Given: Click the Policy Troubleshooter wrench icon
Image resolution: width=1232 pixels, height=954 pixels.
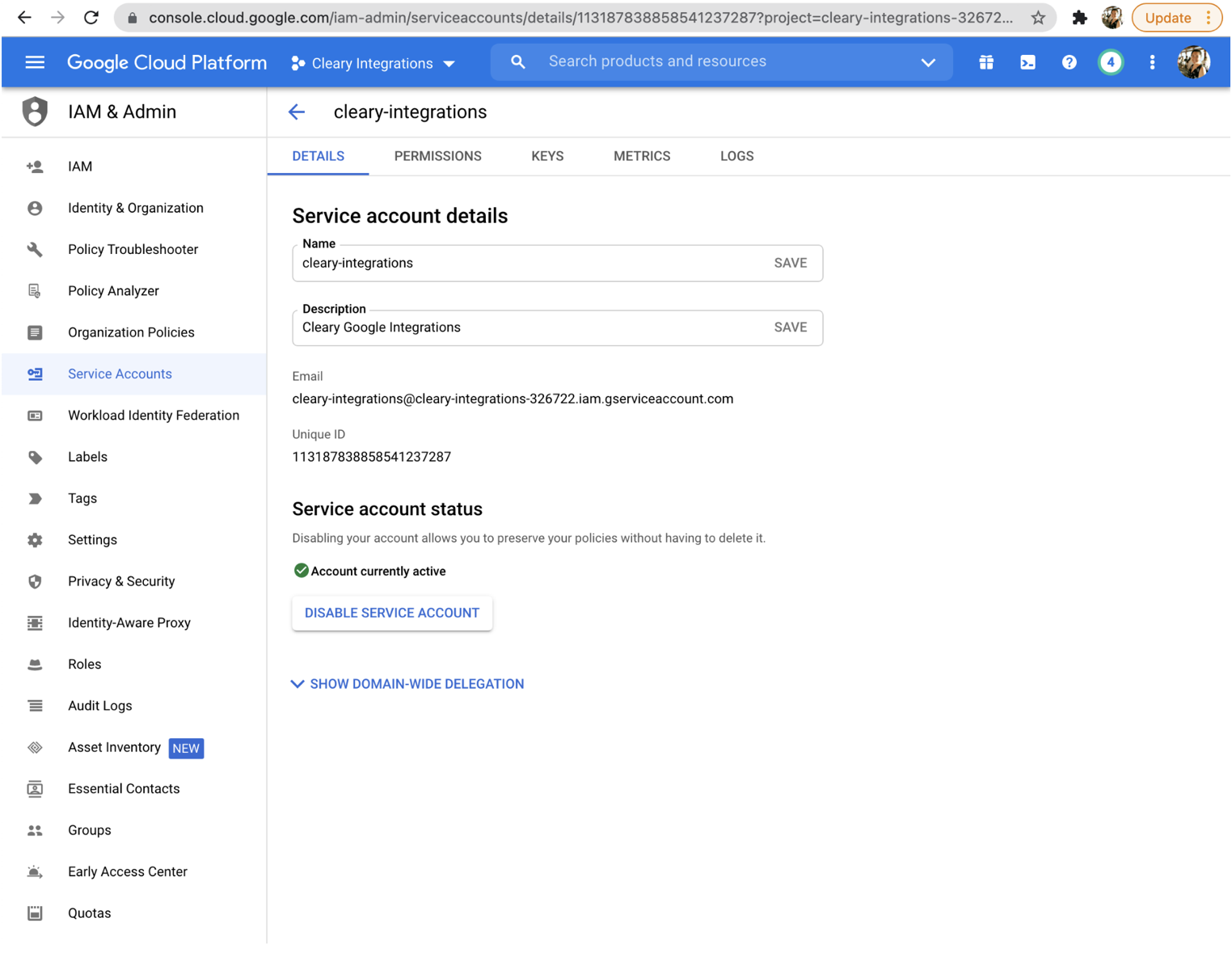Looking at the screenshot, I should click(35, 249).
